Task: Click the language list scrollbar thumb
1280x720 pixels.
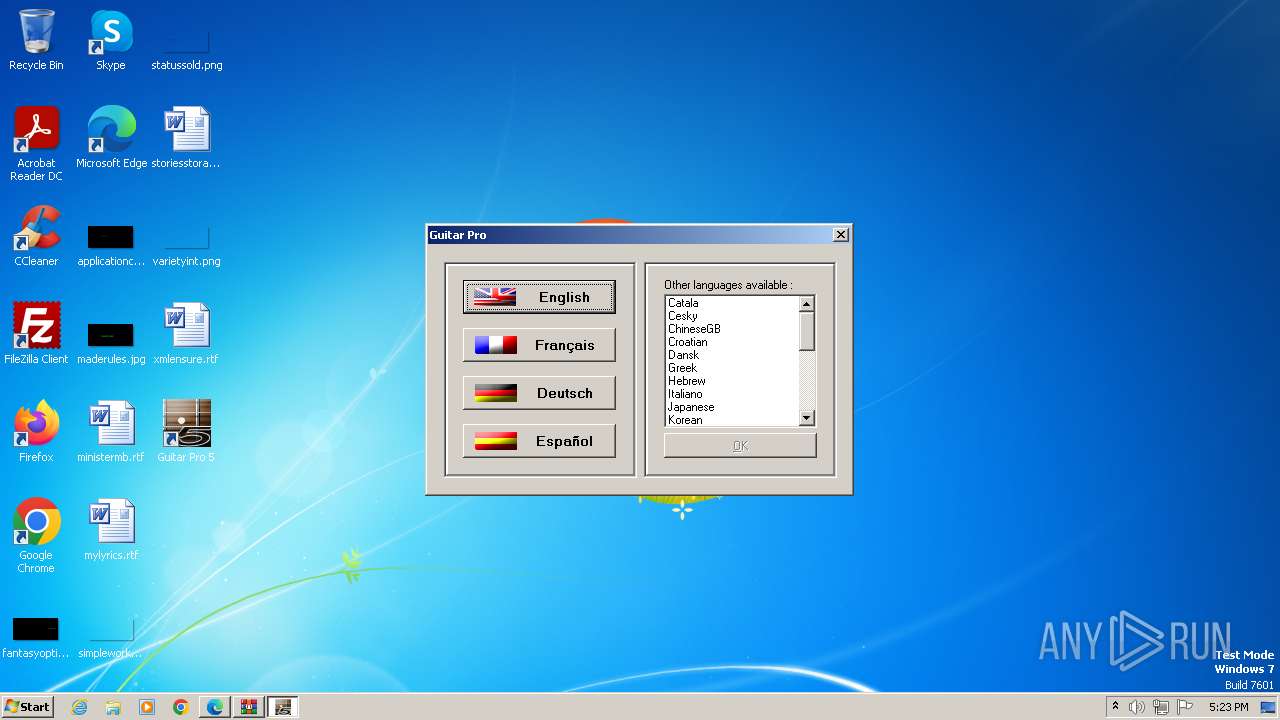Action: coord(807,331)
